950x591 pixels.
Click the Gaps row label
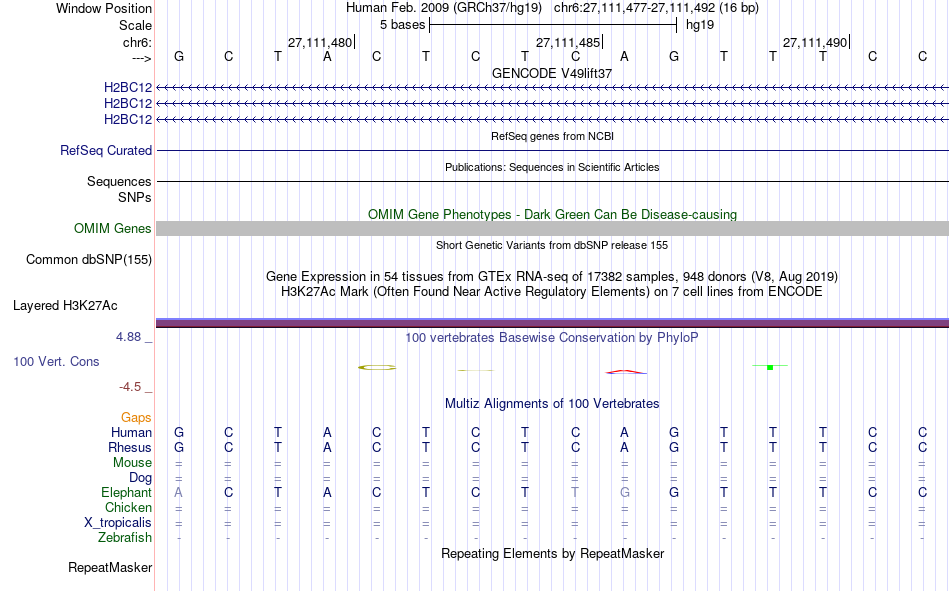(136, 417)
